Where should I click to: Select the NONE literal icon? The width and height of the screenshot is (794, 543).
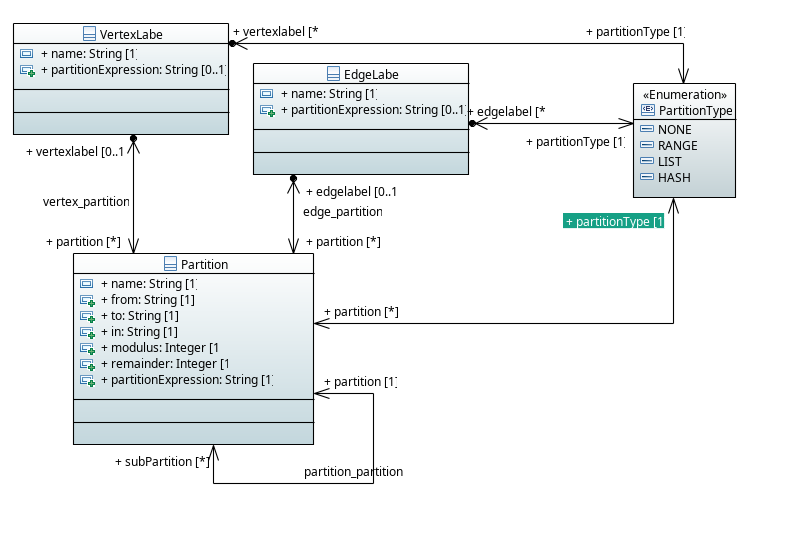[x=646, y=130]
